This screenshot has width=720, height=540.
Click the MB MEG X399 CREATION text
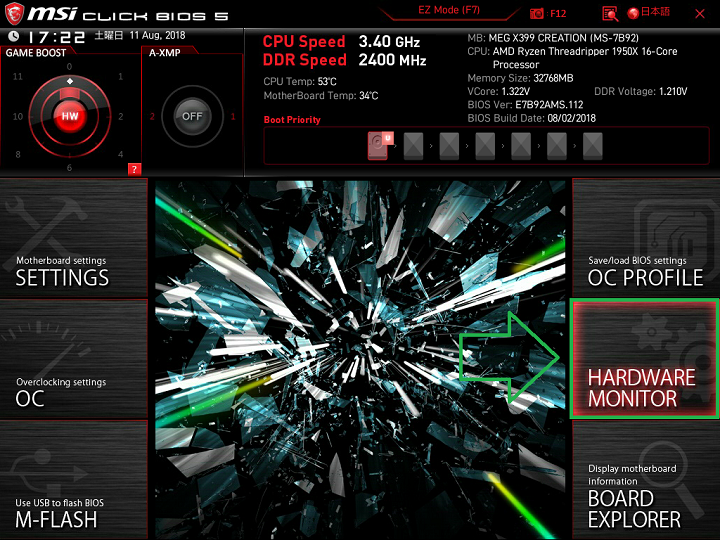[x=553, y=38]
